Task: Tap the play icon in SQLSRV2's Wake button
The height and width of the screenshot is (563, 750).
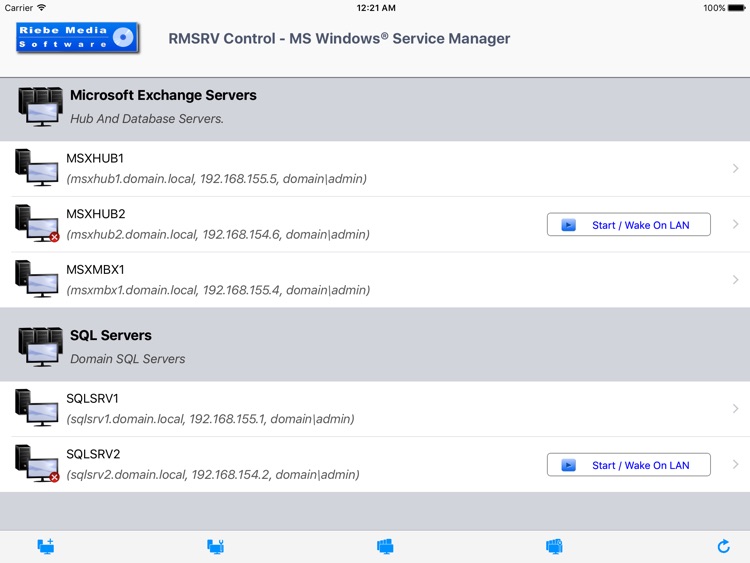Action: click(568, 465)
